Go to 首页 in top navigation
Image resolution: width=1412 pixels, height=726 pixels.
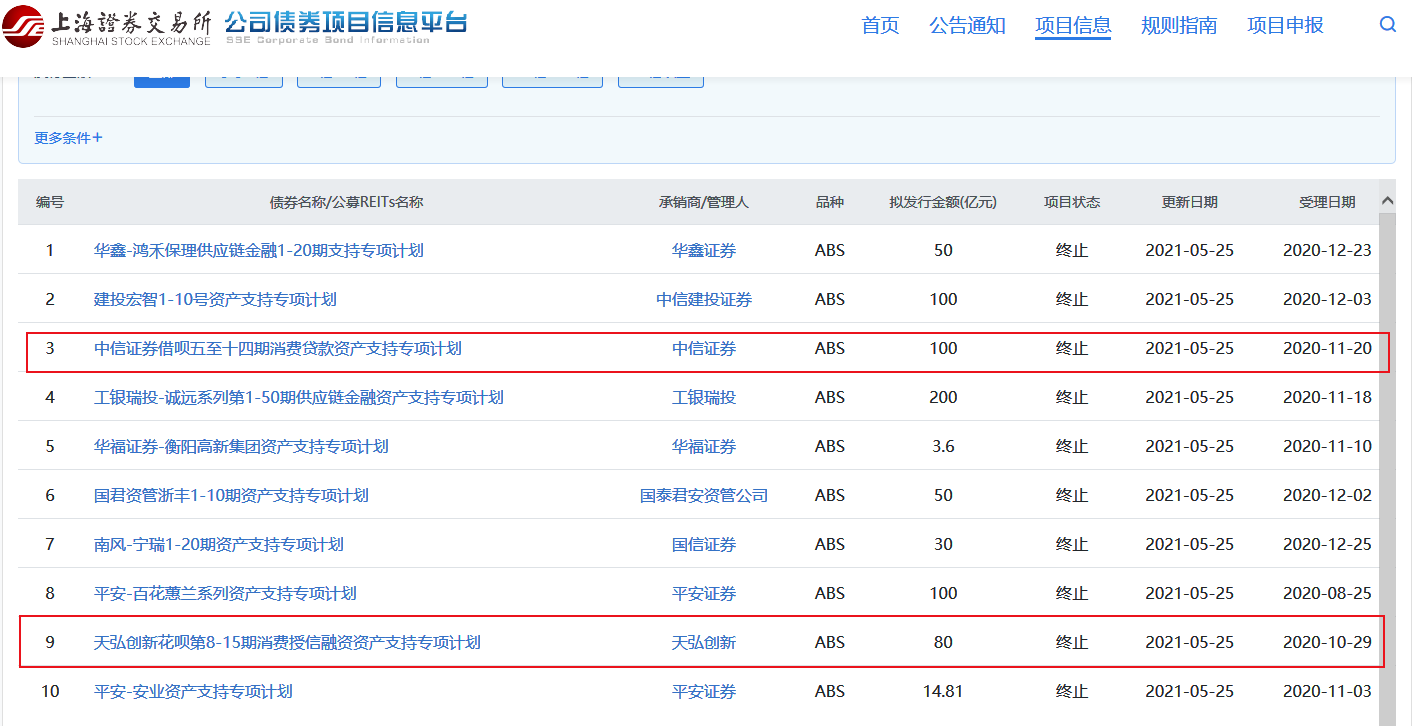[x=880, y=26]
